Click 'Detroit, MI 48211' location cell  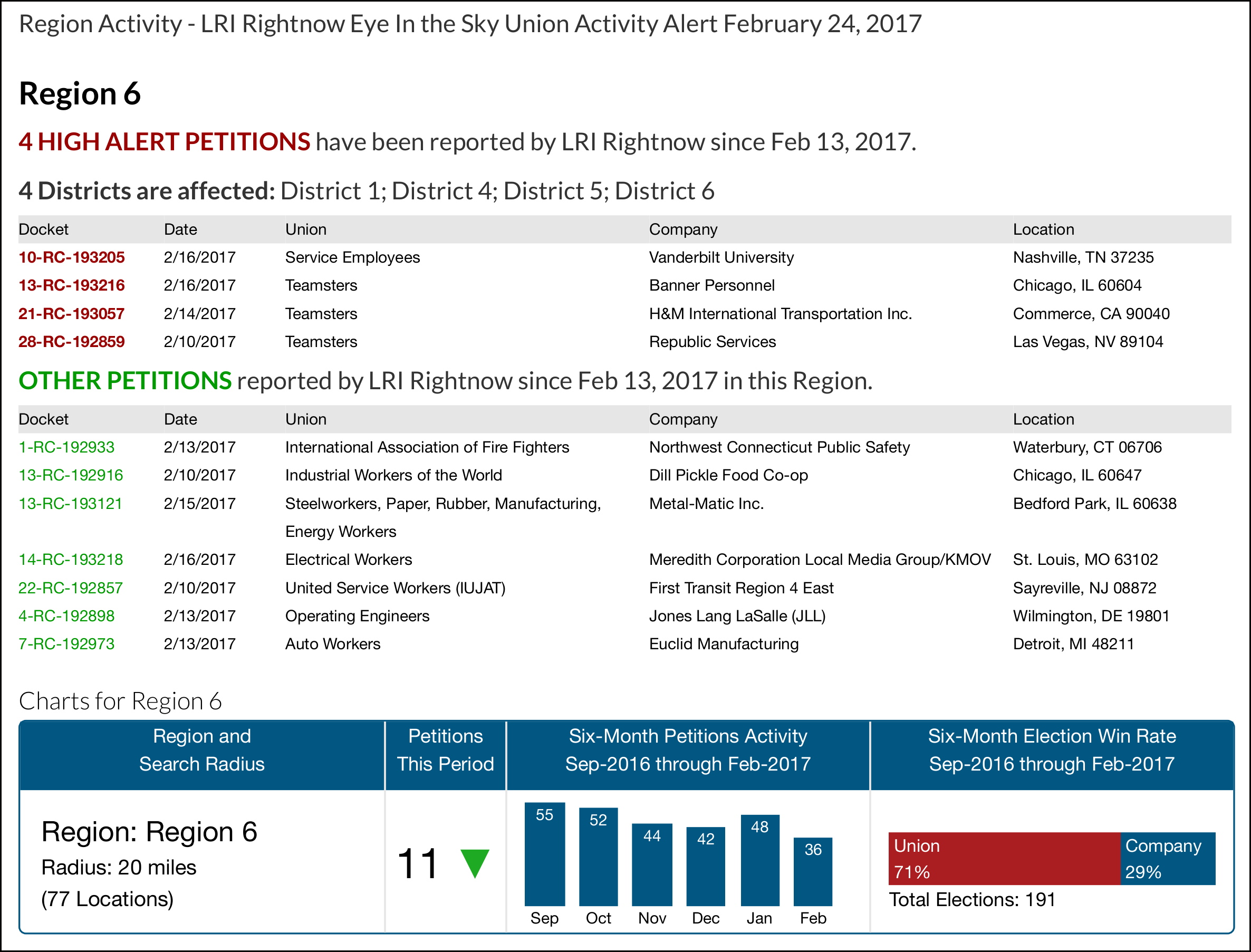tap(1074, 644)
